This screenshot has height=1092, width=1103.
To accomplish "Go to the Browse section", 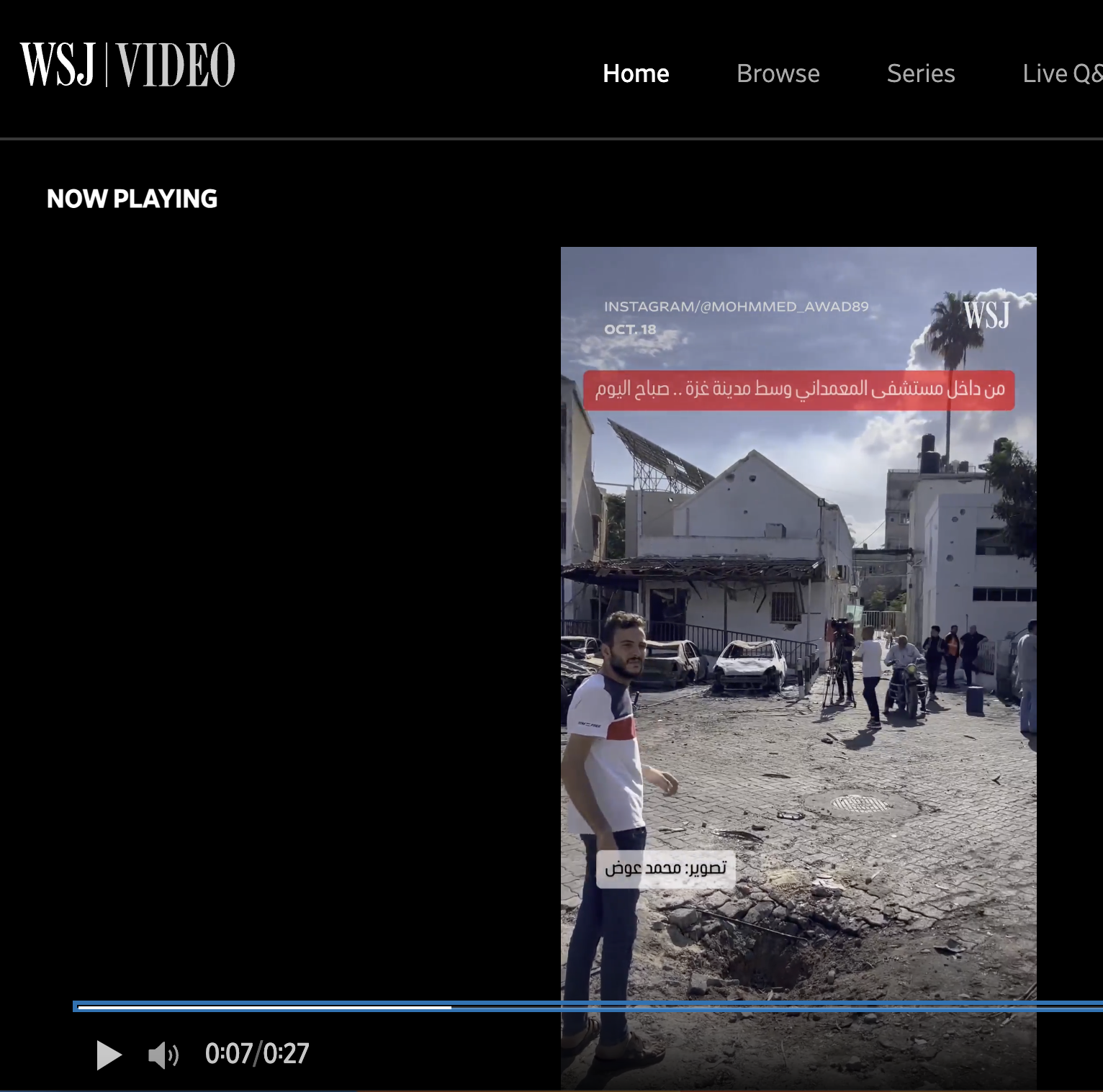I will click(778, 73).
